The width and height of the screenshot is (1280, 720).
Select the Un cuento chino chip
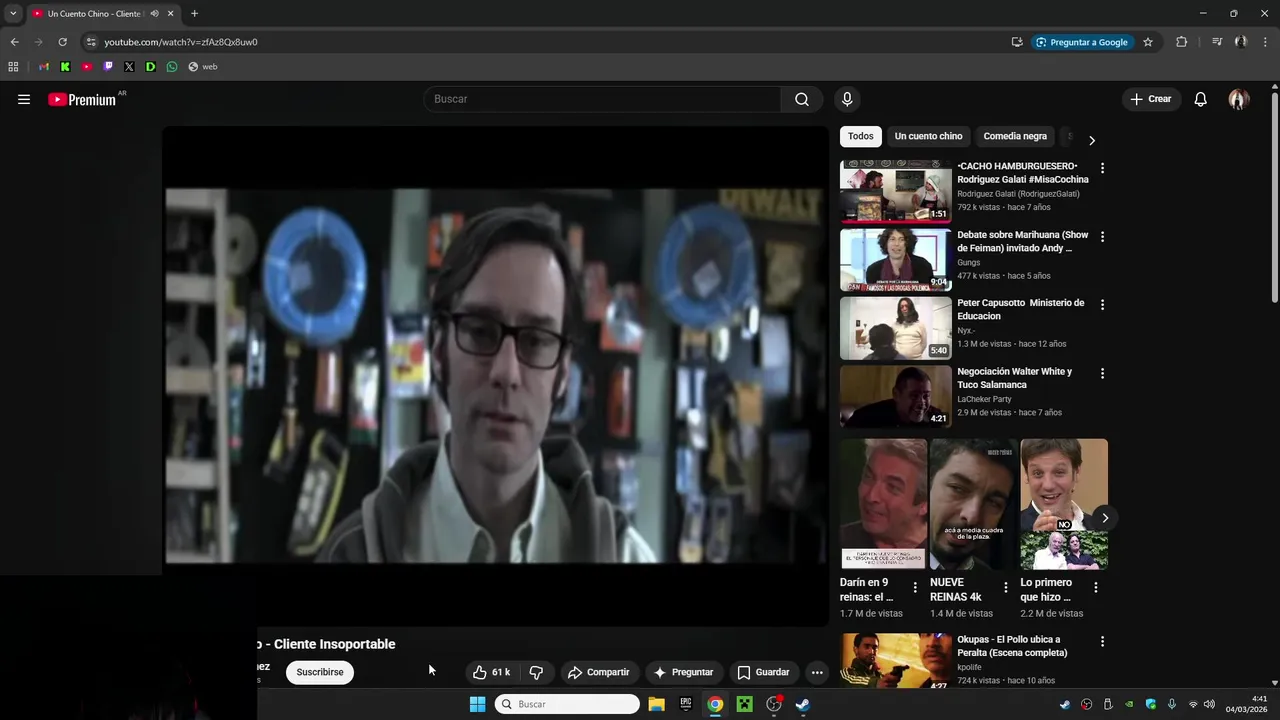point(928,136)
